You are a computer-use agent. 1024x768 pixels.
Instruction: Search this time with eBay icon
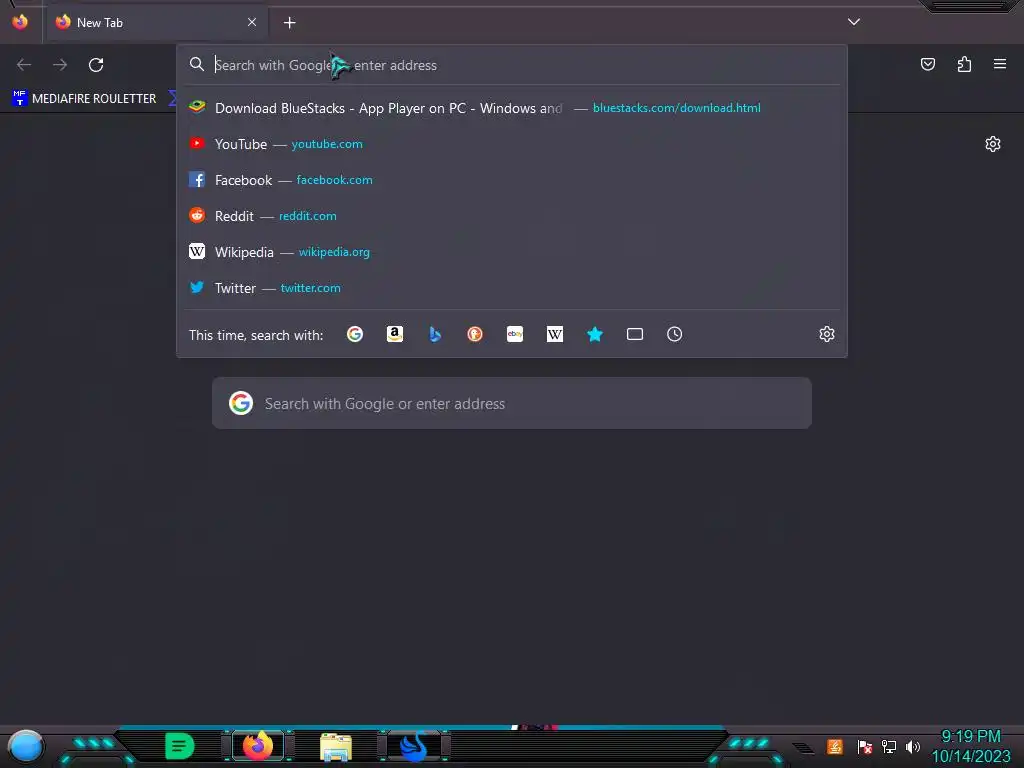coord(515,334)
